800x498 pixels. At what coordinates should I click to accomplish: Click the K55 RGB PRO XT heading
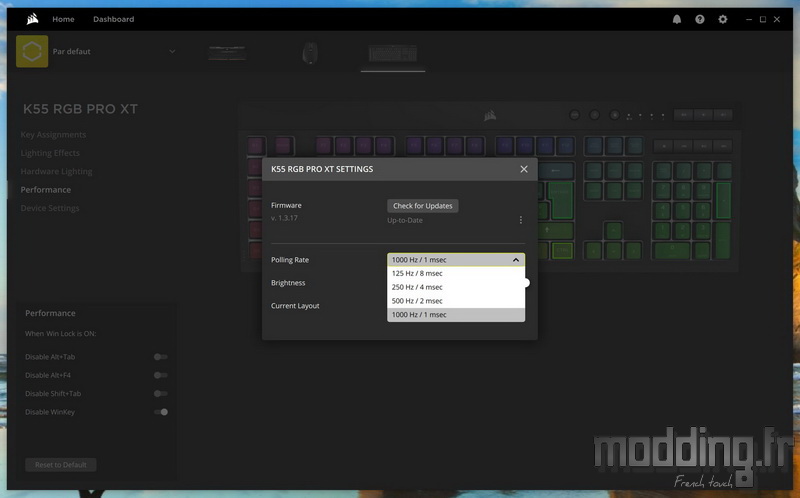click(80, 109)
